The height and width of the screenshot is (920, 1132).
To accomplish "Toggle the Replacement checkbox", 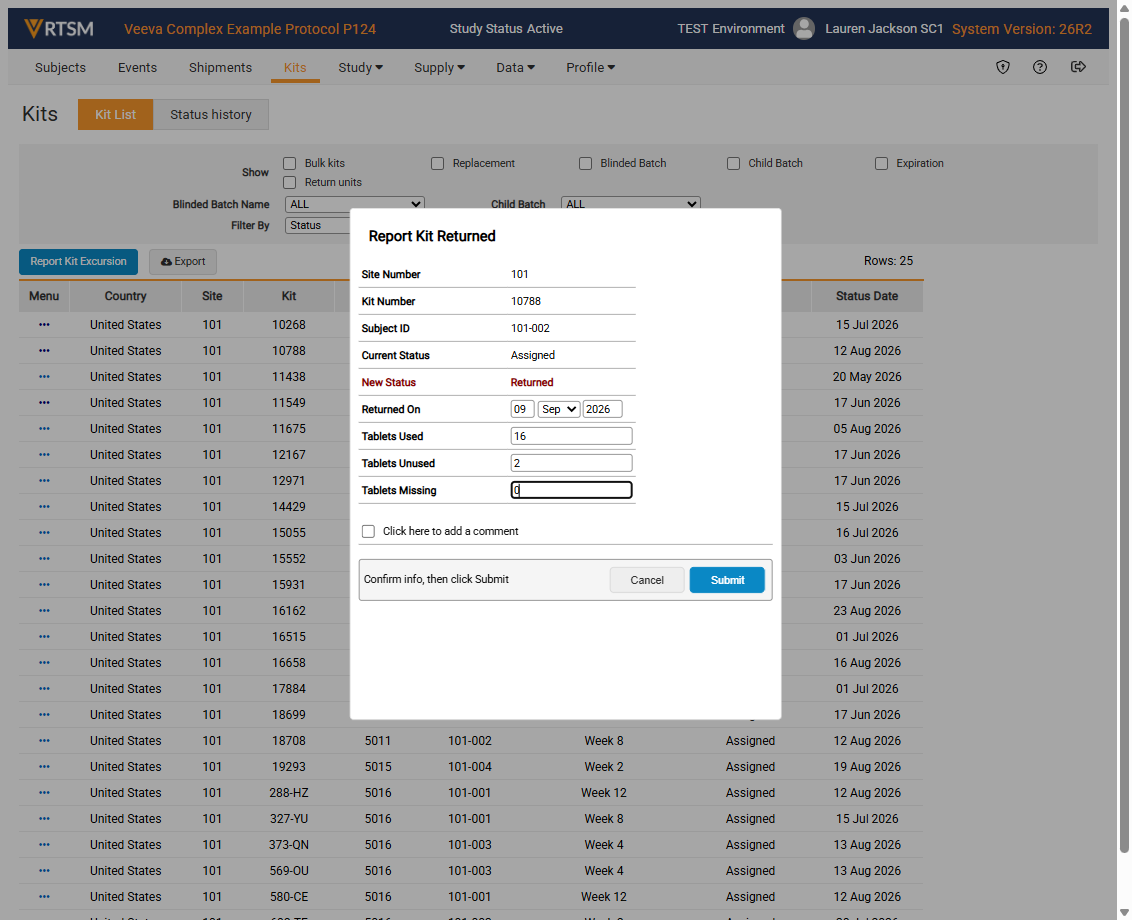I will pyautogui.click(x=437, y=163).
